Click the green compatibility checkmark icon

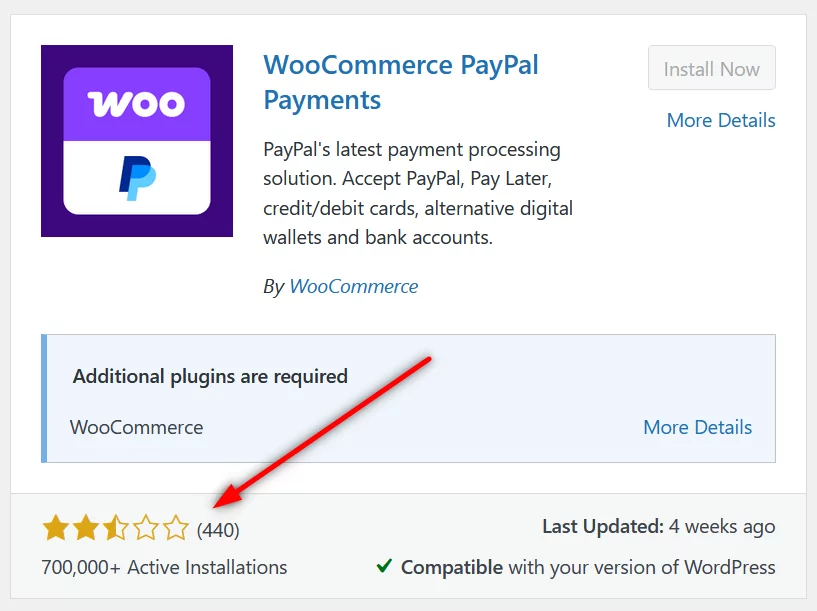coord(384,565)
